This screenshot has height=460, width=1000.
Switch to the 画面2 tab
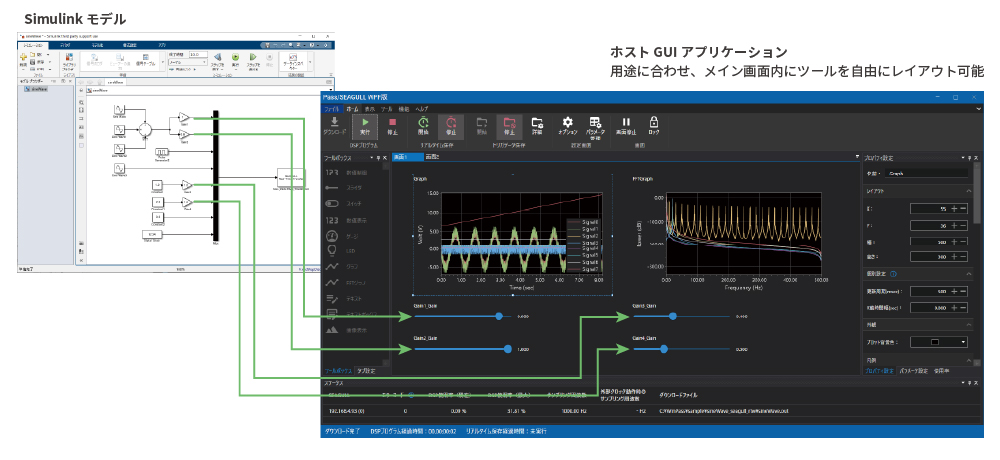[x=432, y=156]
